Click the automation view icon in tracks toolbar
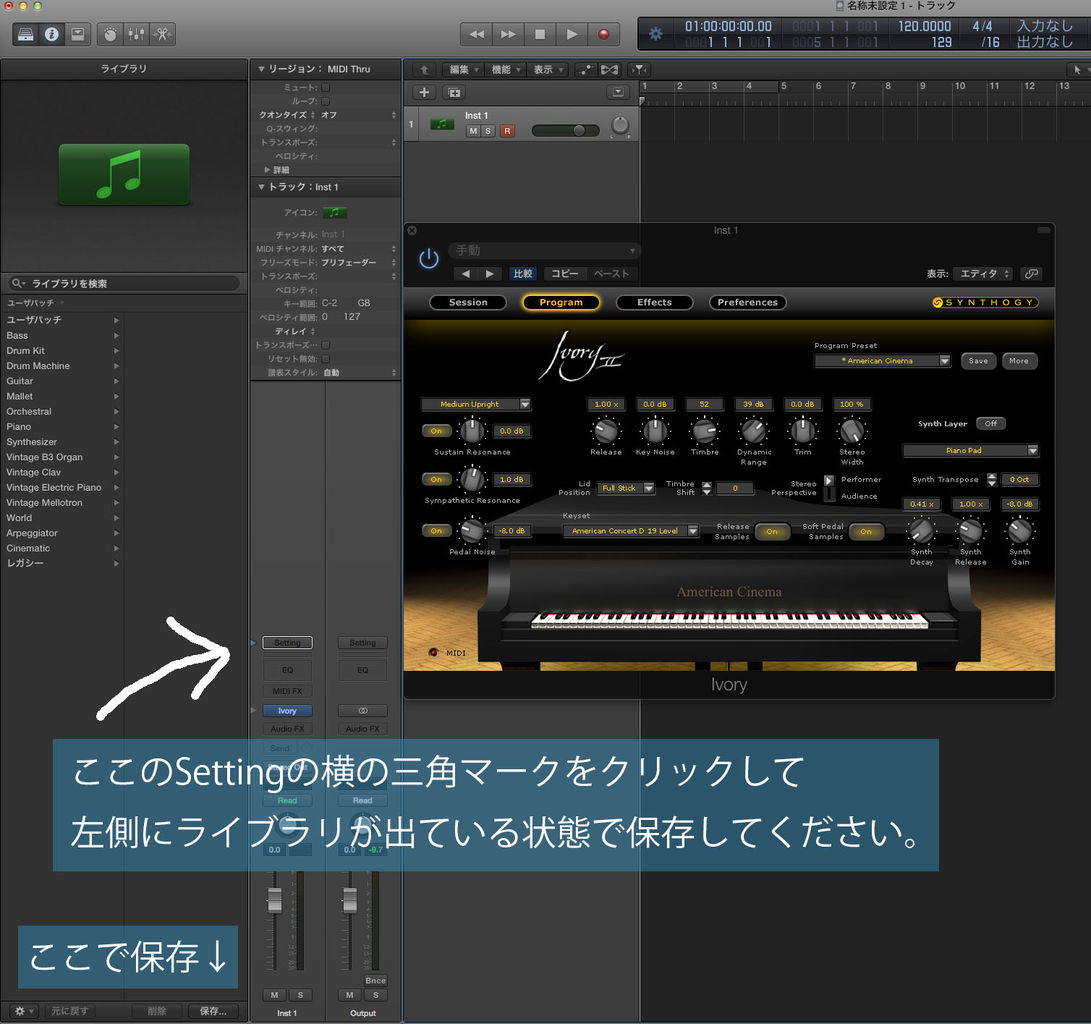This screenshot has width=1091, height=1024. 586,70
